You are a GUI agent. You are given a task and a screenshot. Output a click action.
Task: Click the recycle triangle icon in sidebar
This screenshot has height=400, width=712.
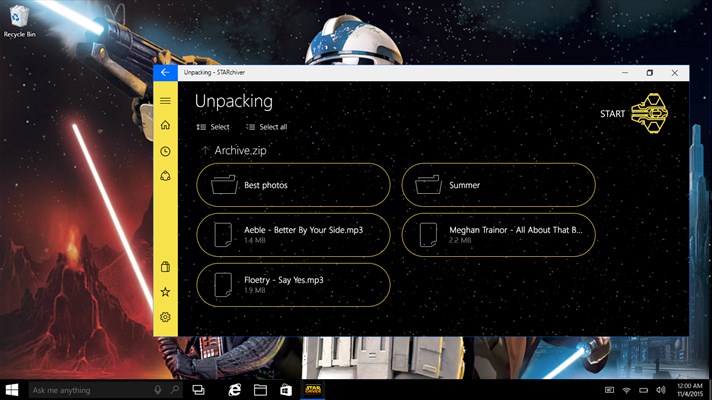pyautogui.click(x=165, y=176)
